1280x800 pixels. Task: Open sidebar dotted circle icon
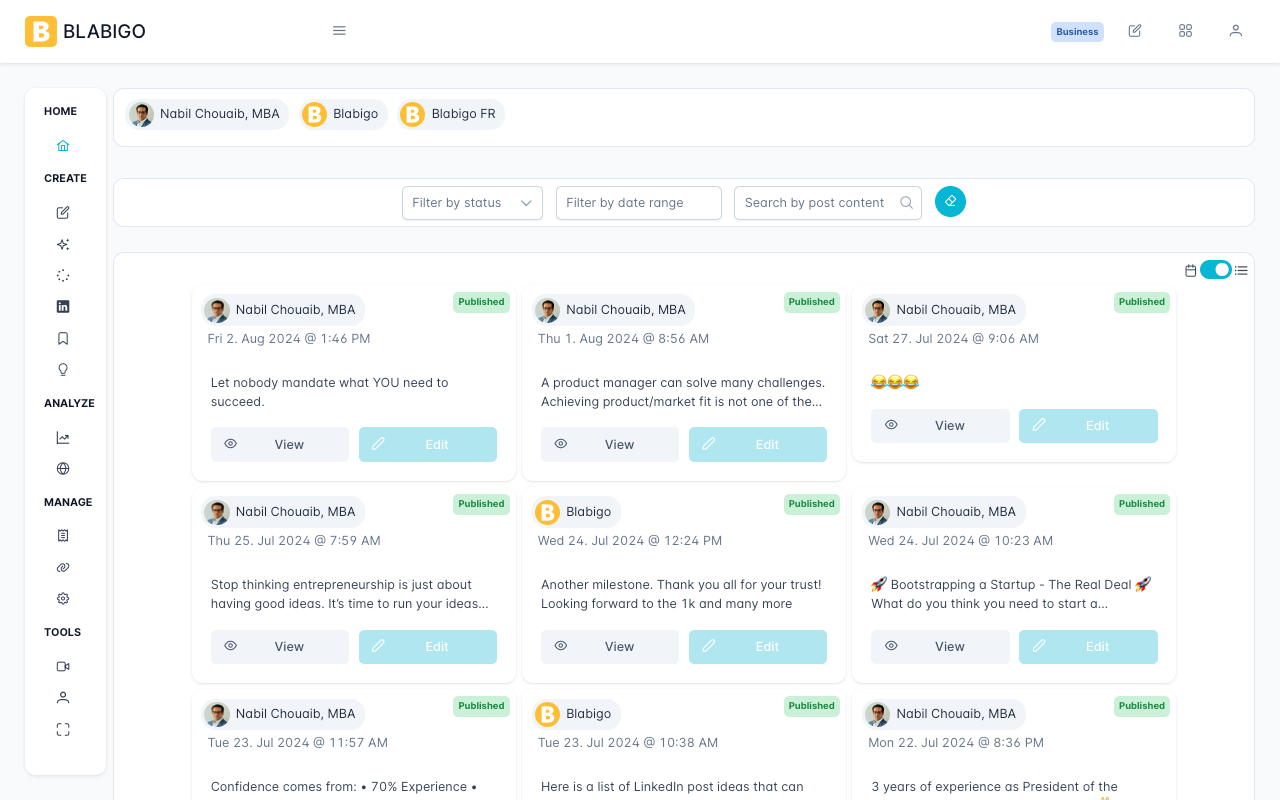point(63,275)
